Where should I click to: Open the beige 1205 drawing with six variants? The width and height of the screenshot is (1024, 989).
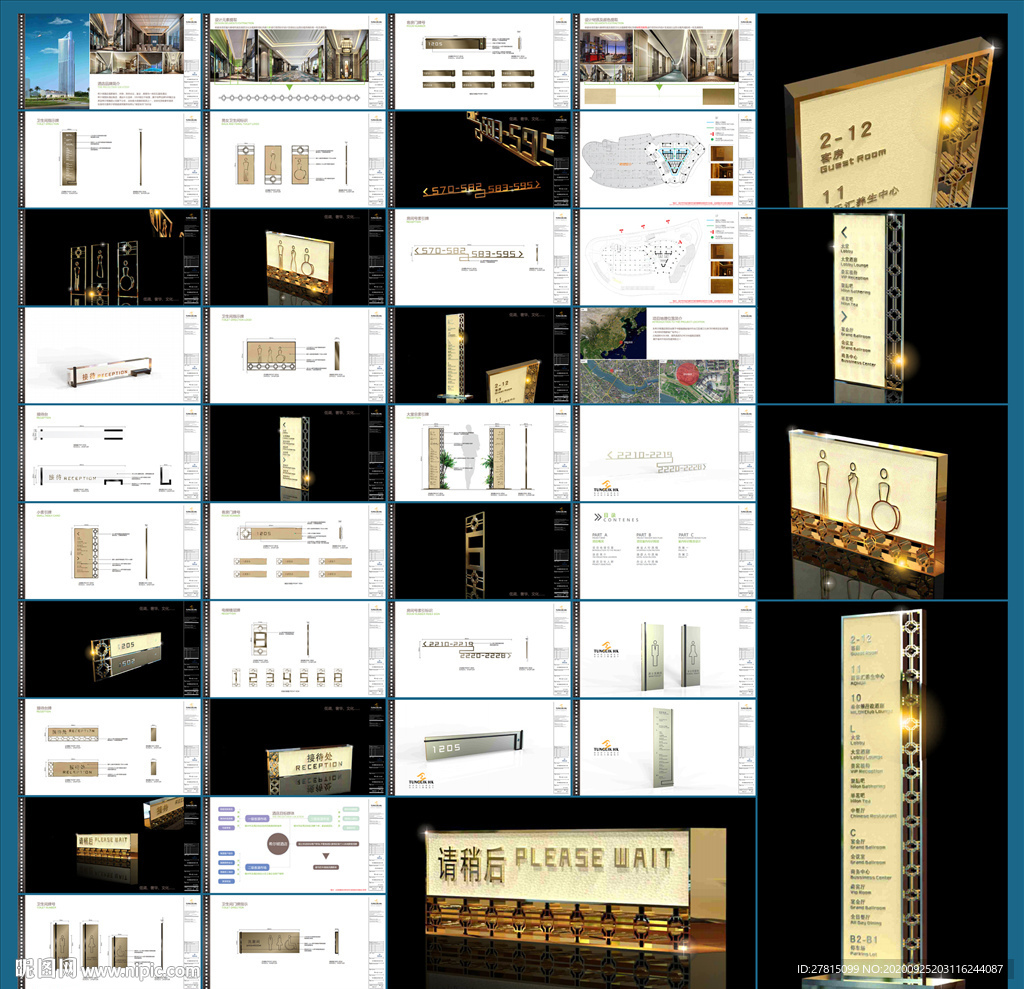coord(297,551)
